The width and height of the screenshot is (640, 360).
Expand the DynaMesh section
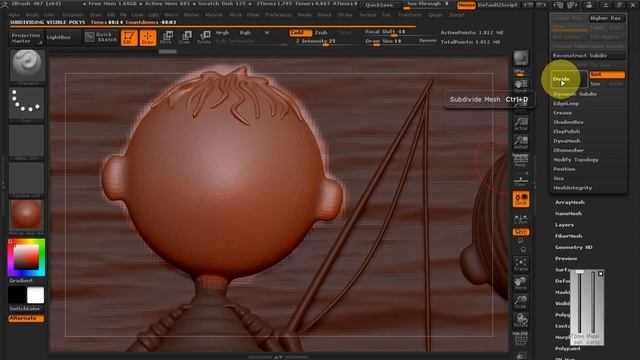(567, 141)
